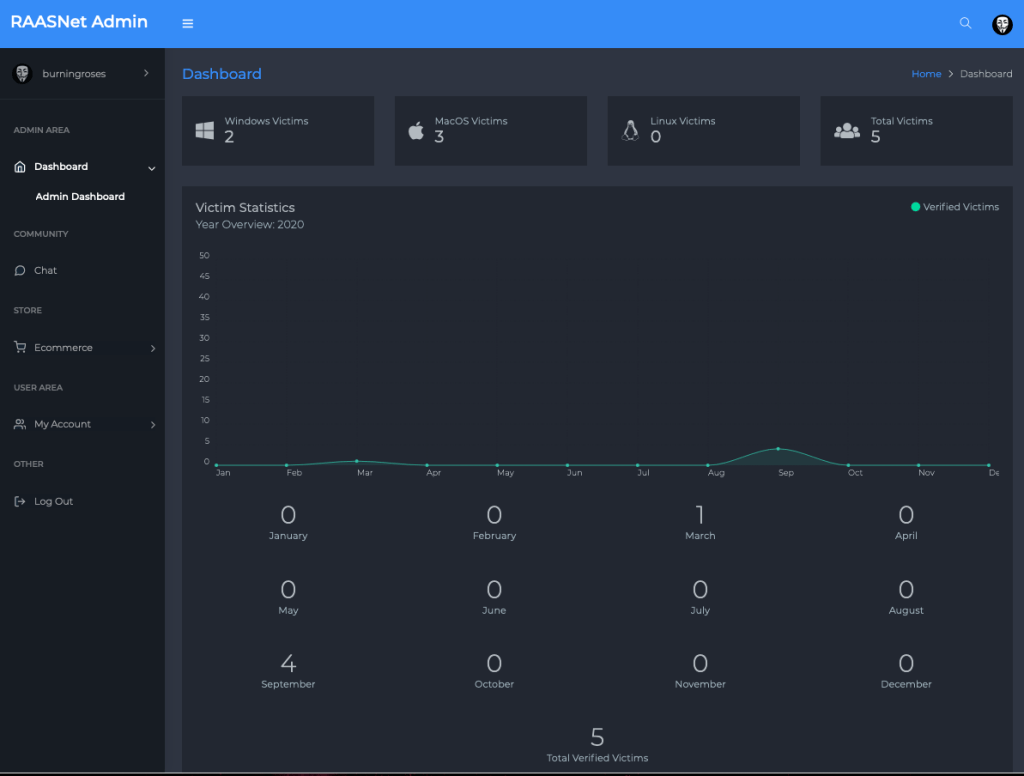Click the Ecommerce shopping cart icon
The image size is (1024, 776).
tap(19, 347)
